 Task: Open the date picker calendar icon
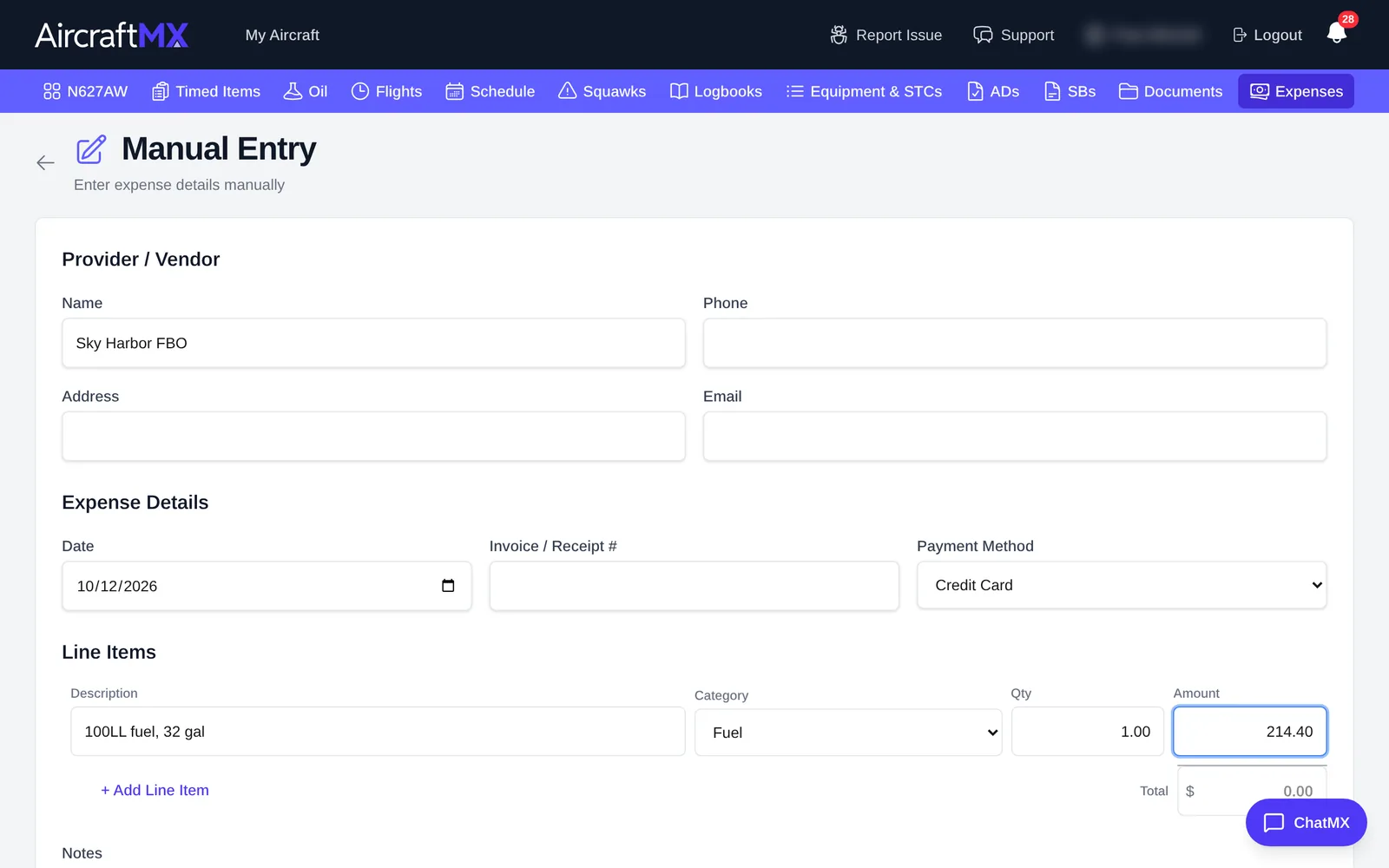(448, 586)
